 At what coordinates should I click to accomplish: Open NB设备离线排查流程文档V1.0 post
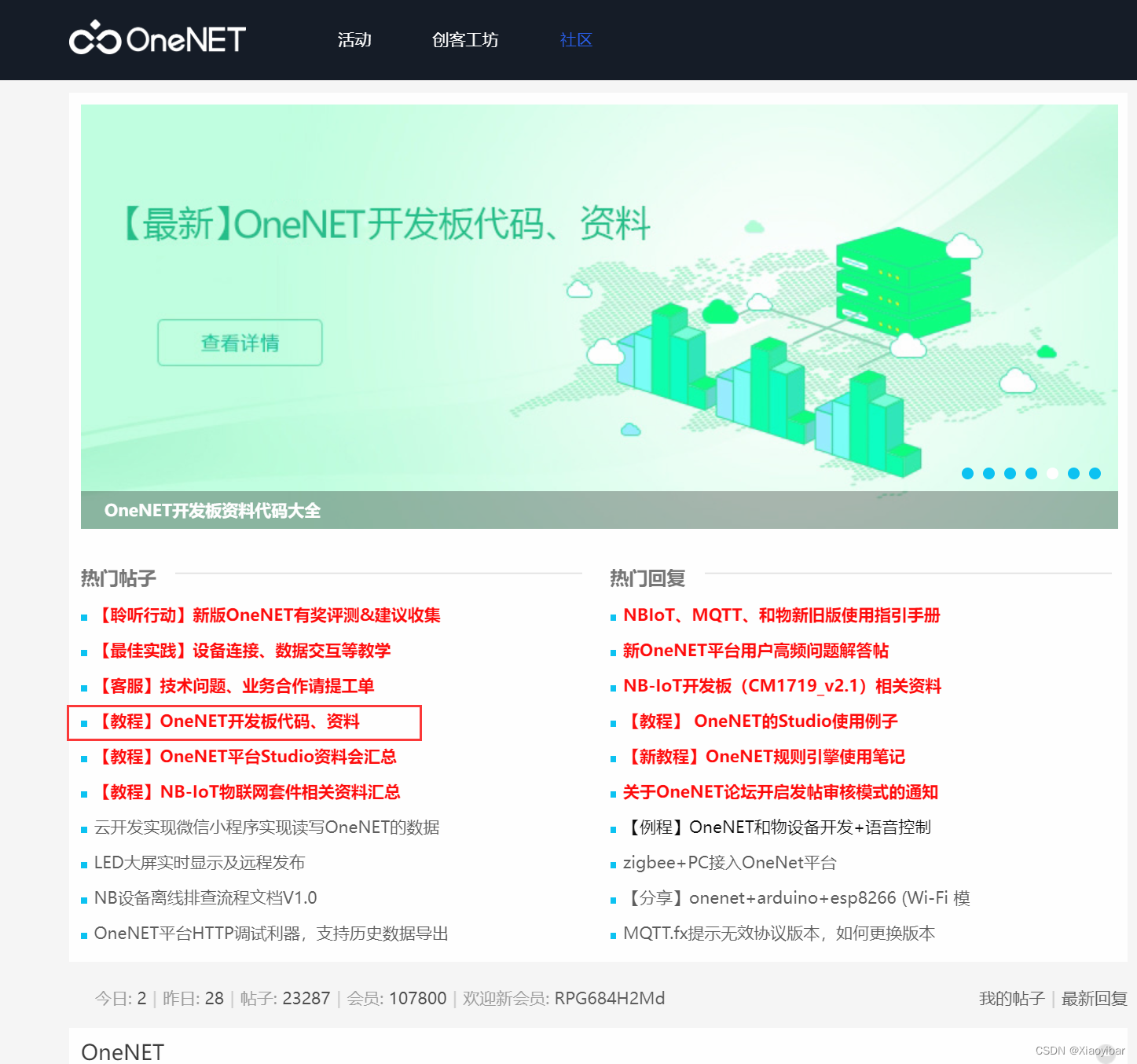point(206,898)
